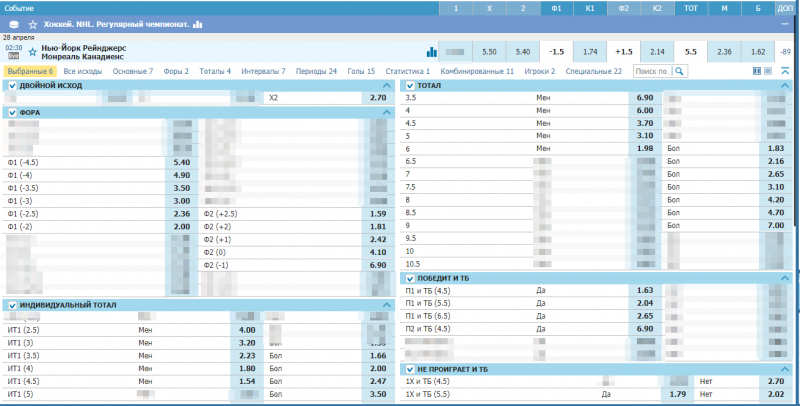Collapse the Победит и ТБ section
Viewport: 800px width, 406px height.
pyautogui.click(x=786, y=277)
